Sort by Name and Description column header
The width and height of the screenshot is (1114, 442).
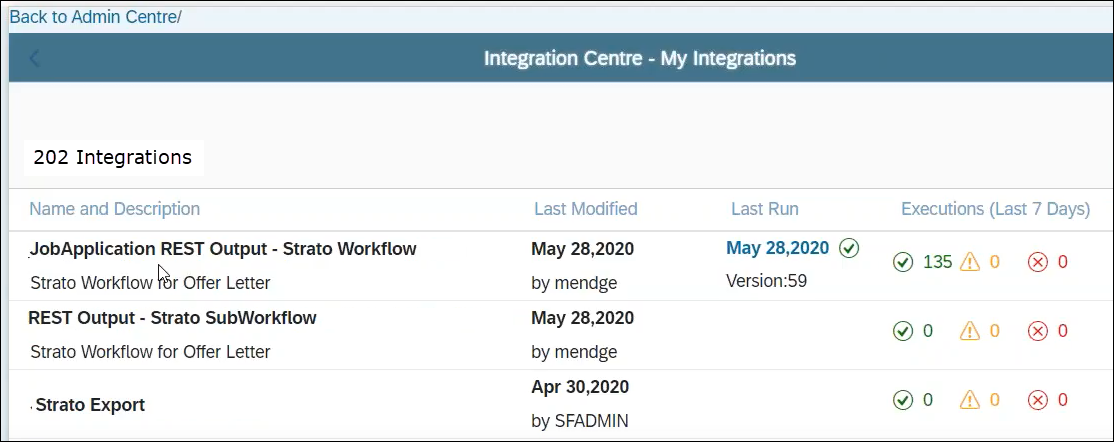(x=114, y=209)
